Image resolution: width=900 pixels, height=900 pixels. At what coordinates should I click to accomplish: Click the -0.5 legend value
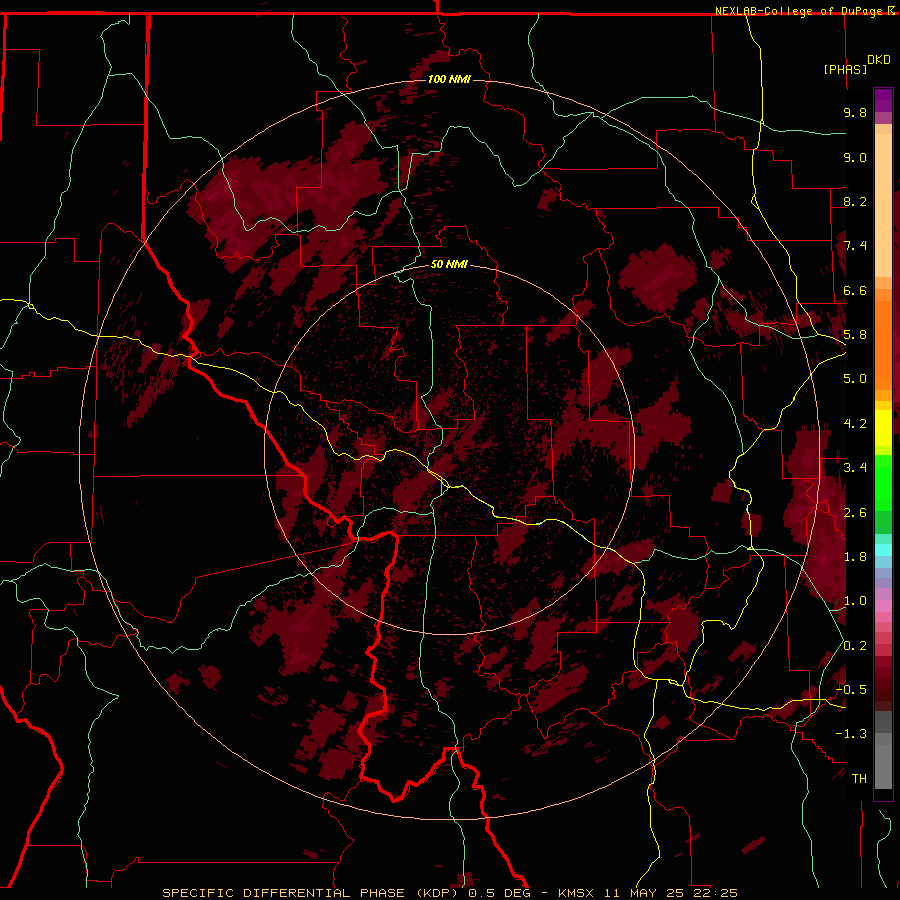(x=851, y=689)
